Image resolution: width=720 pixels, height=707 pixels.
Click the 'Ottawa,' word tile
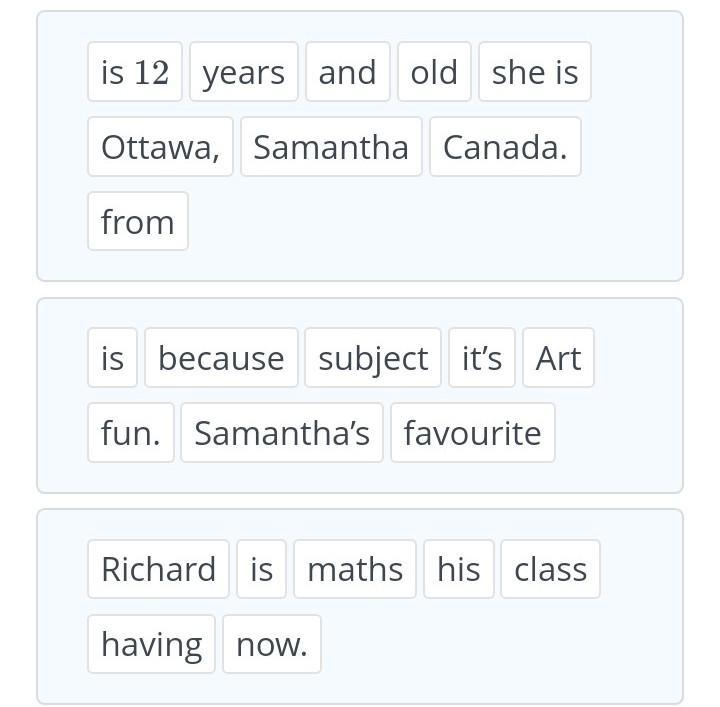coord(160,147)
